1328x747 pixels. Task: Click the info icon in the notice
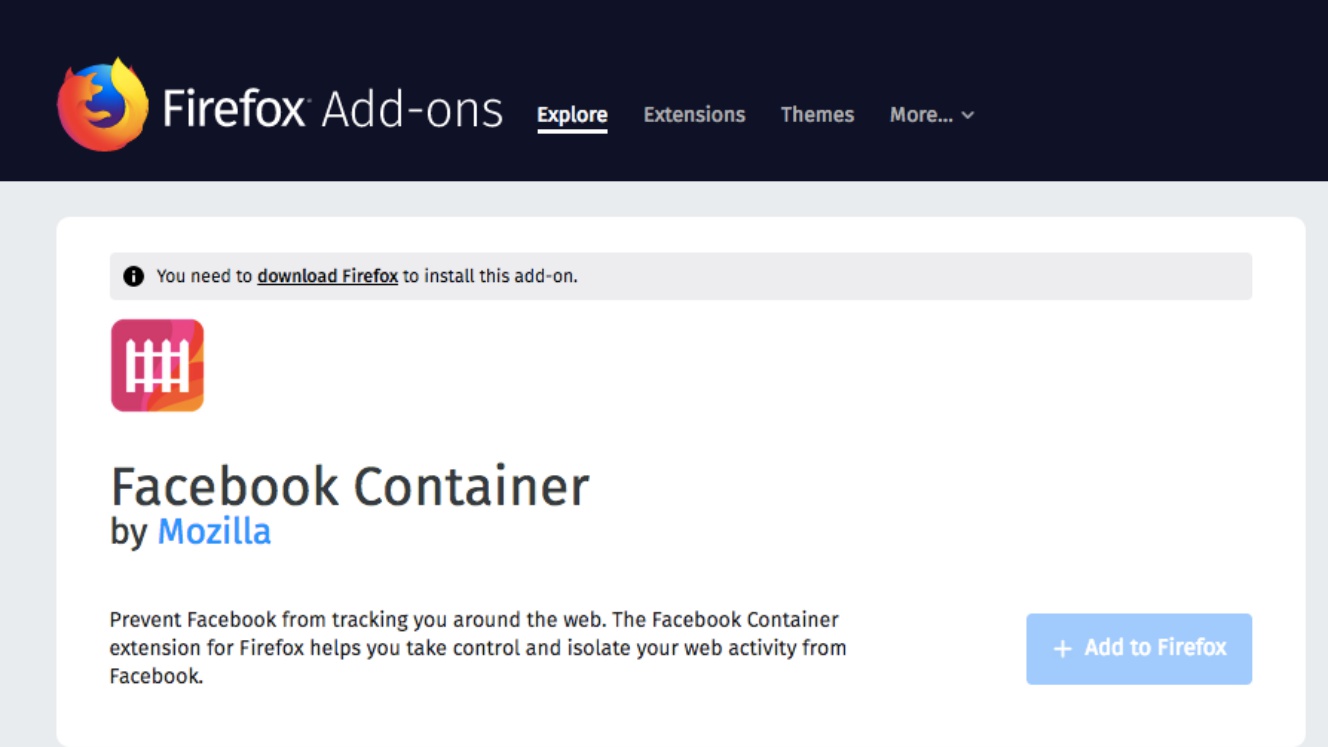pyautogui.click(x=133, y=276)
